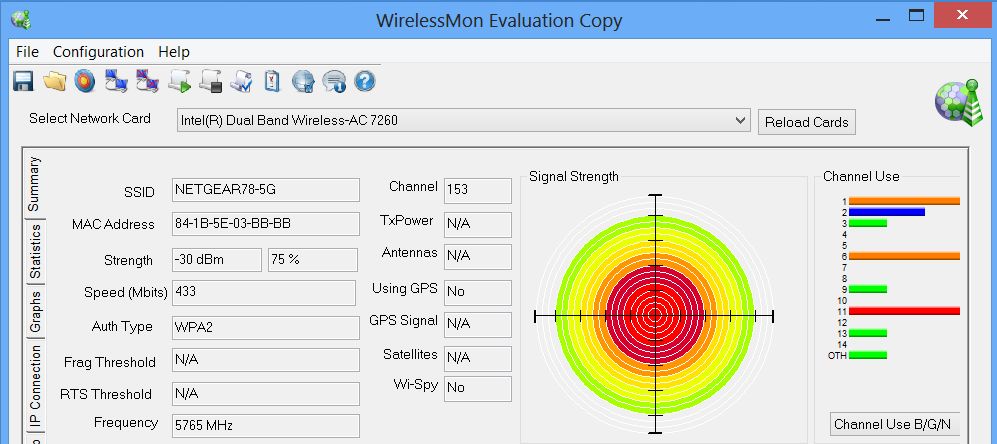The height and width of the screenshot is (444, 997).
Task: Open the Help menu
Action: pos(174,52)
